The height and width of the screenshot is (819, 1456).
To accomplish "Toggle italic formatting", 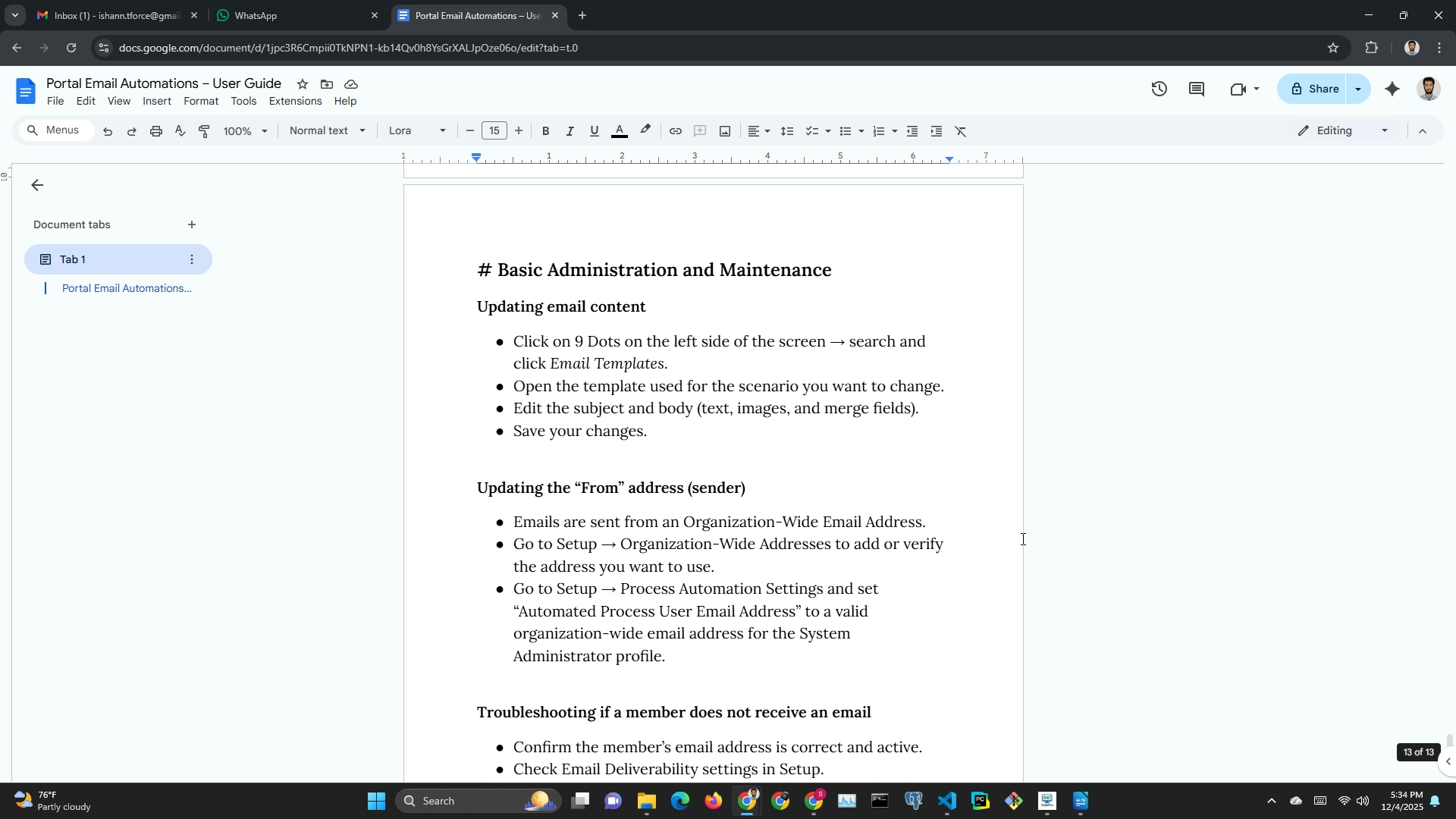I will 570,131.
